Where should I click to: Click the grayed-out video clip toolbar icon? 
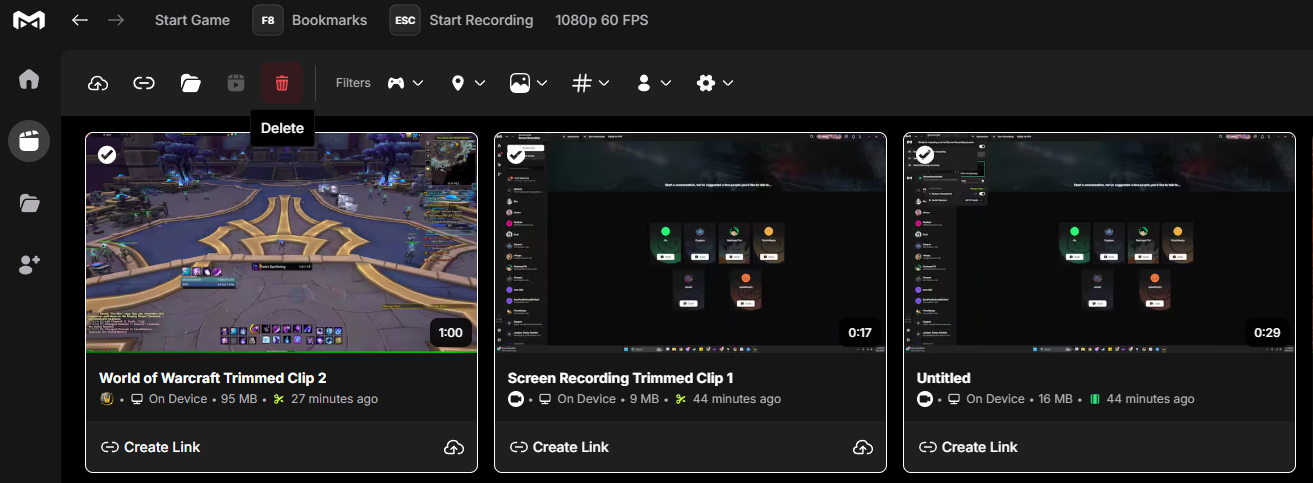pos(236,83)
